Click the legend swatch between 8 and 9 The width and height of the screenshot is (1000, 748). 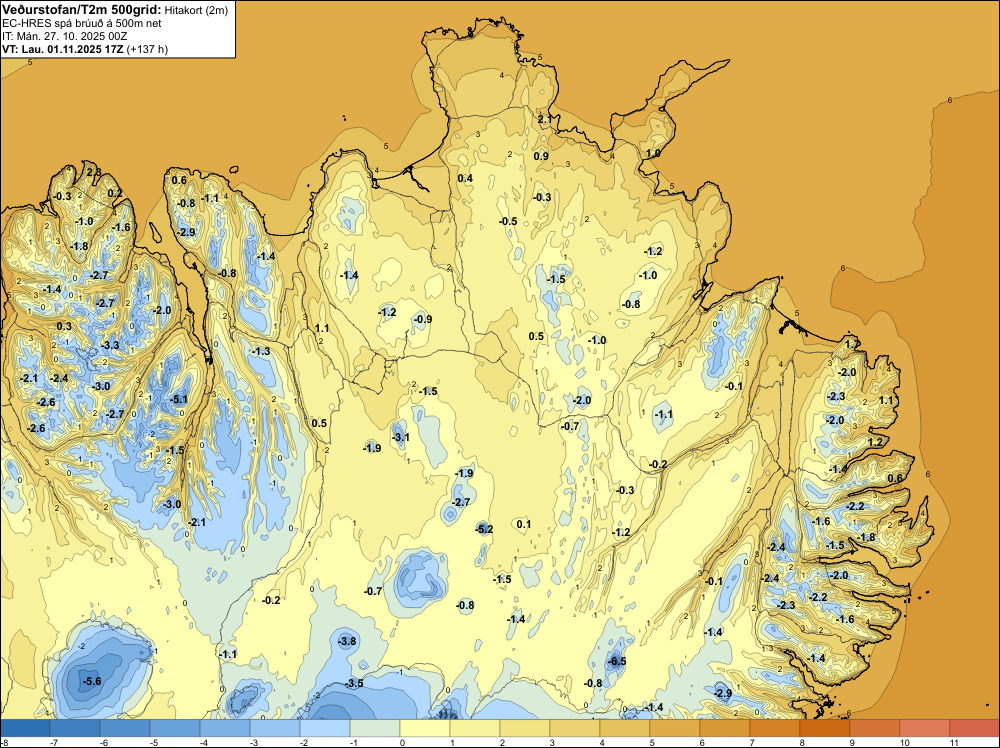825,728
